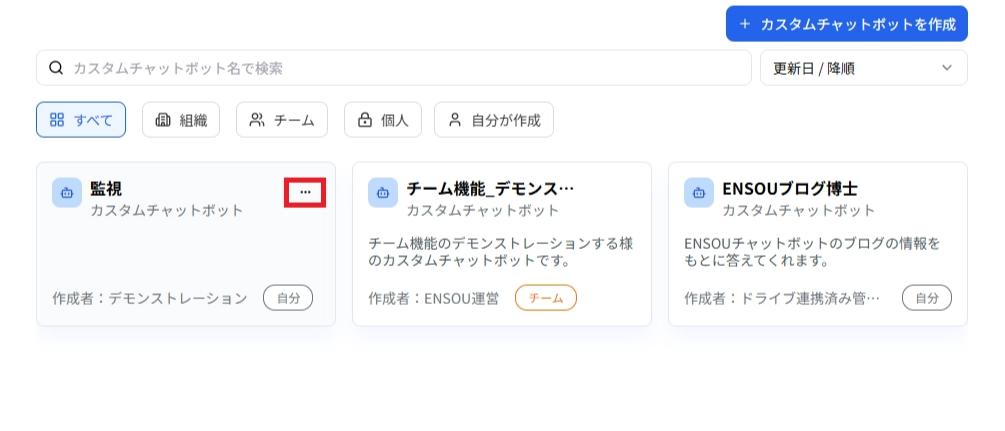Select the チーム filter tab
This screenshot has height=431, width=1005.
pyautogui.click(x=282, y=120)
